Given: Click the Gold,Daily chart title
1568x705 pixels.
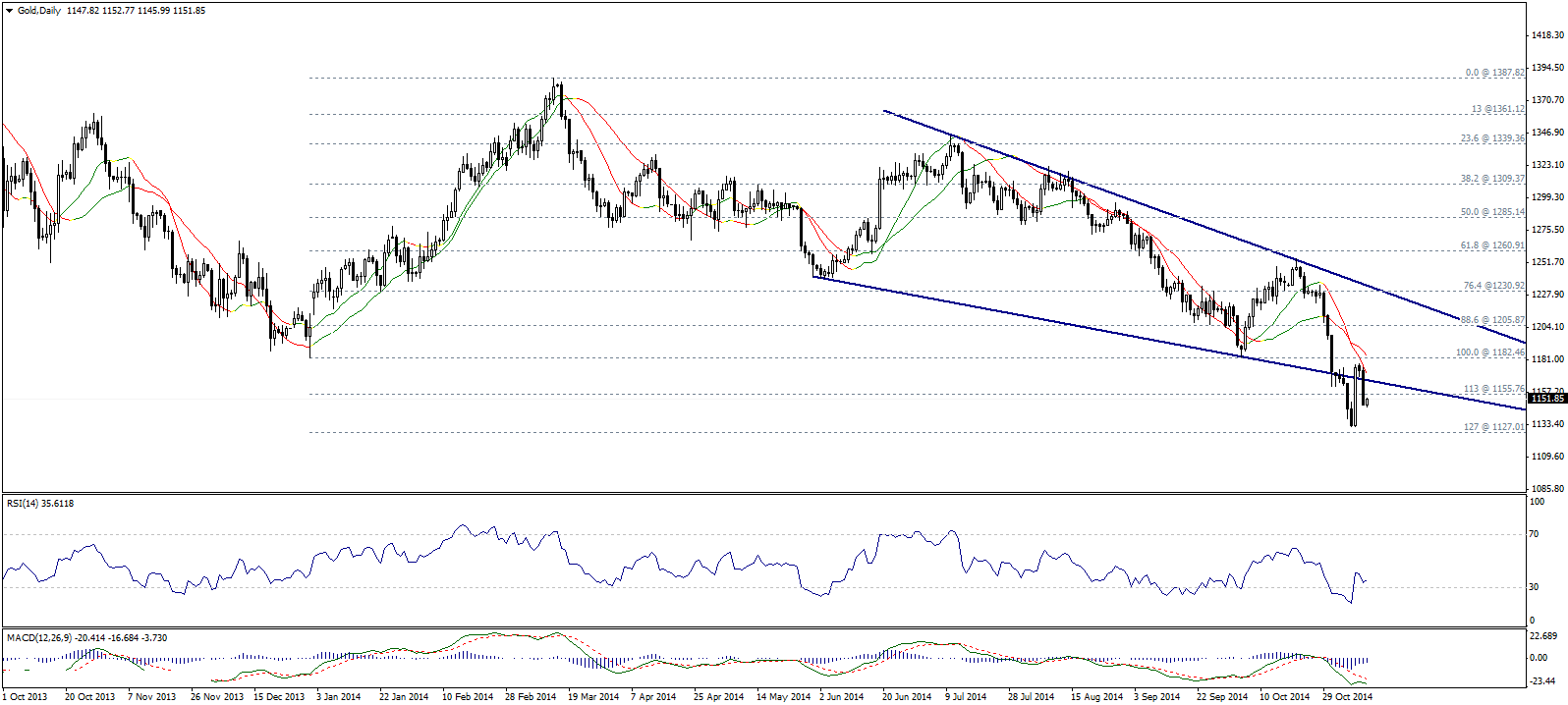Looking at the screenshot, I should click(x=39, y=10).
